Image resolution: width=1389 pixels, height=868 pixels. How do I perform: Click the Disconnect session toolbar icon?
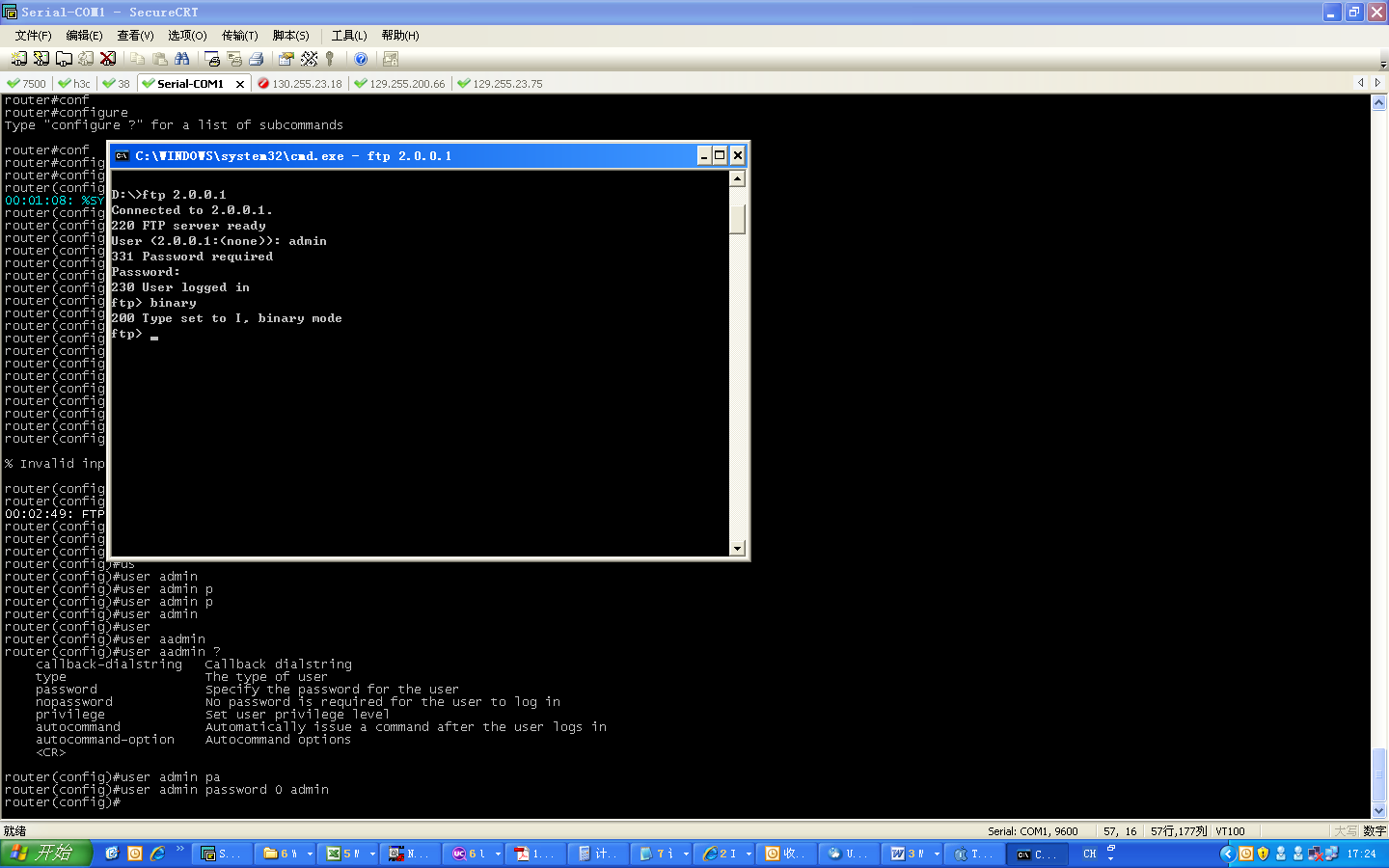tap(108, 59)
